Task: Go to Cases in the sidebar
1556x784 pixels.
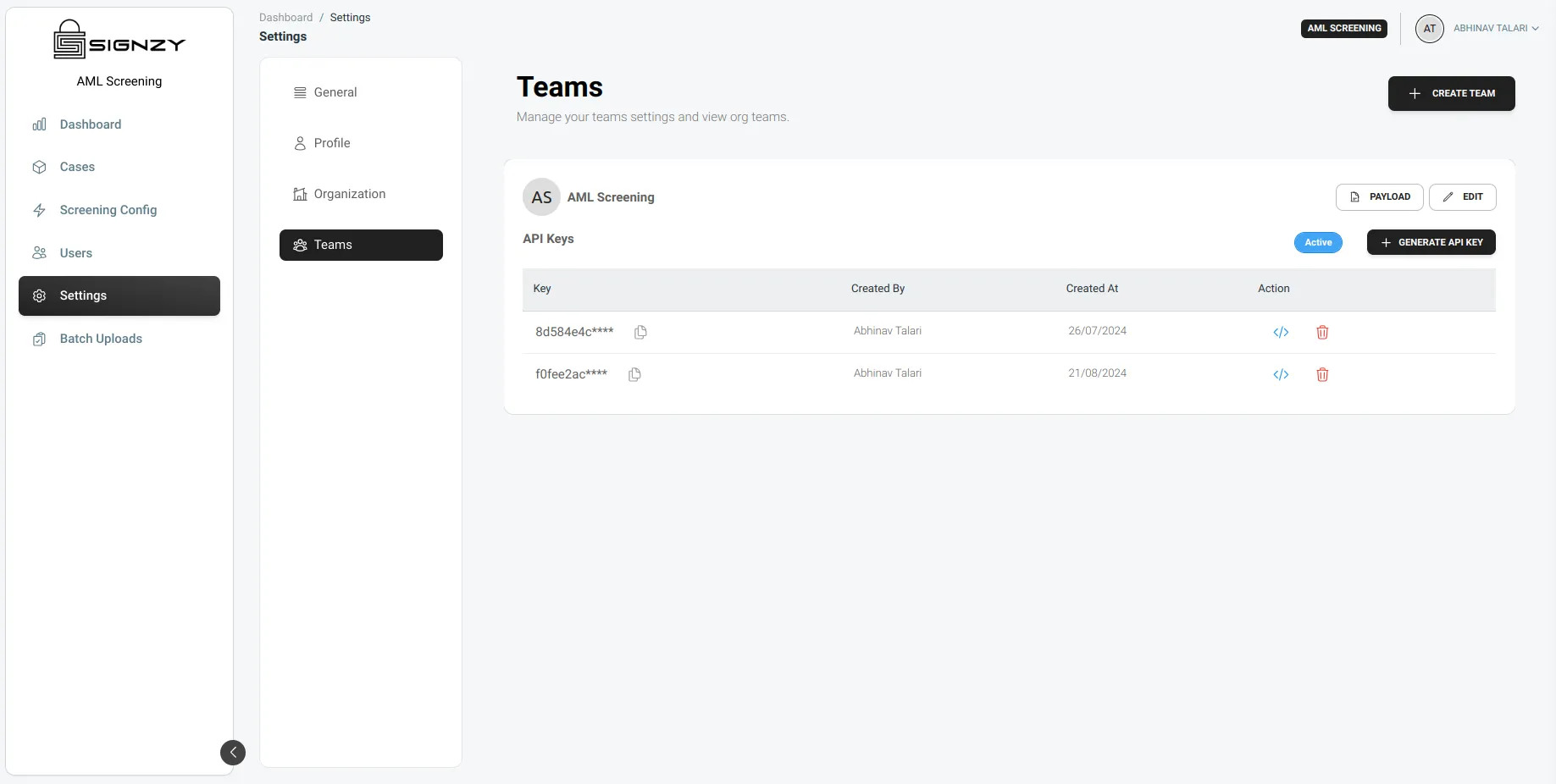Action: click(119, 167)
